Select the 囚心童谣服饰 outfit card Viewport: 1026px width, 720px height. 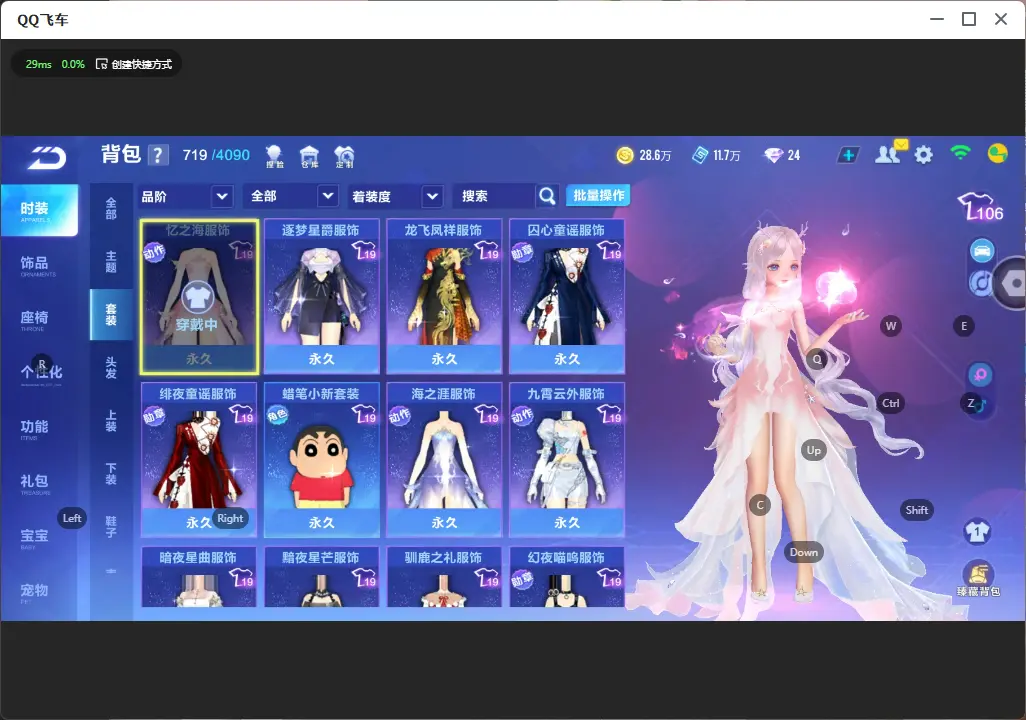(x=567, y=297)
